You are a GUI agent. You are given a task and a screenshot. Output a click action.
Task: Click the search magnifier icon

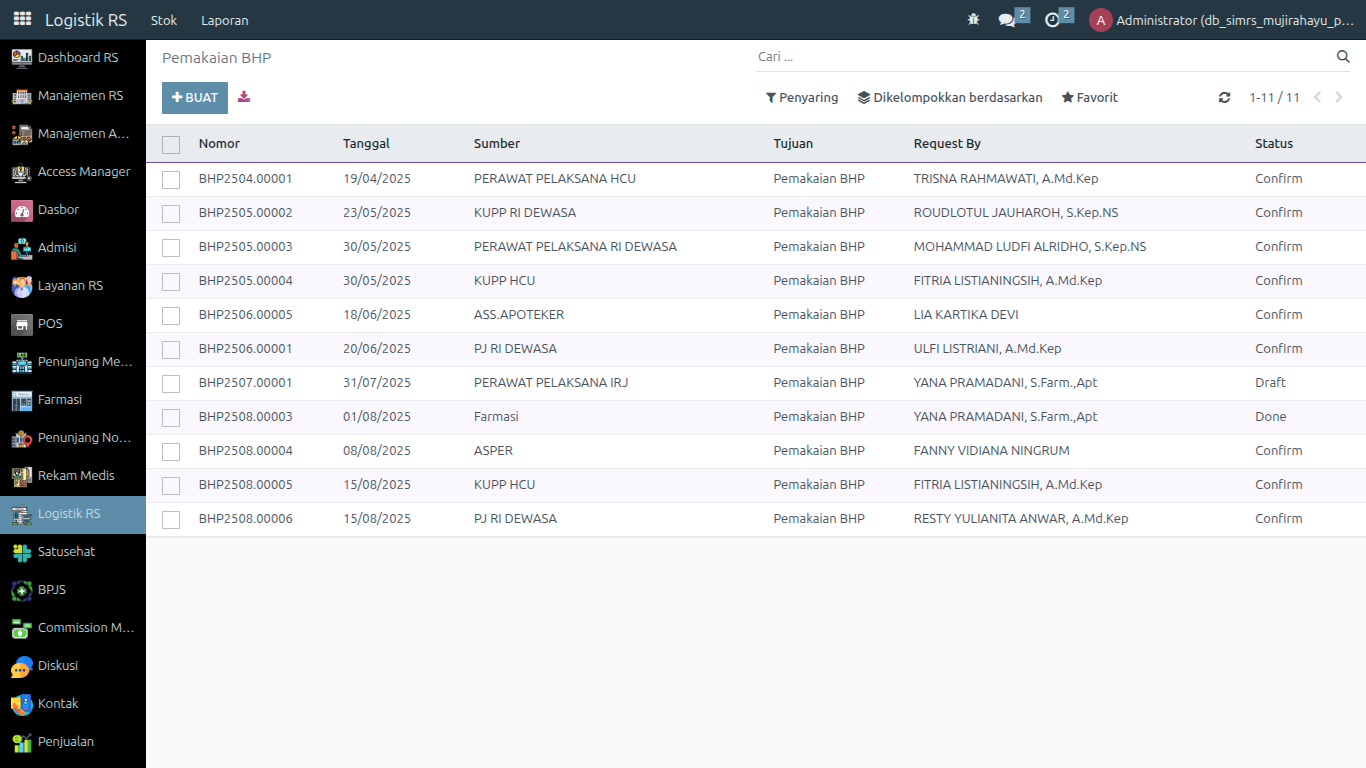point(1343,57)
